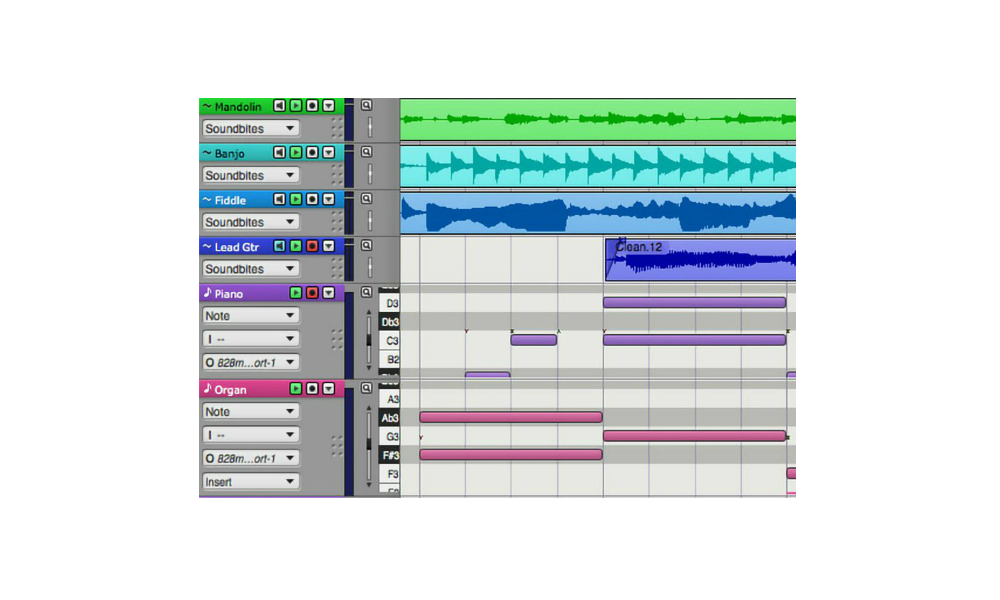The height and width of the screenshot is (600, 1000).
Task: Click the MIDI note icon beside Organ
Action: 207,388
